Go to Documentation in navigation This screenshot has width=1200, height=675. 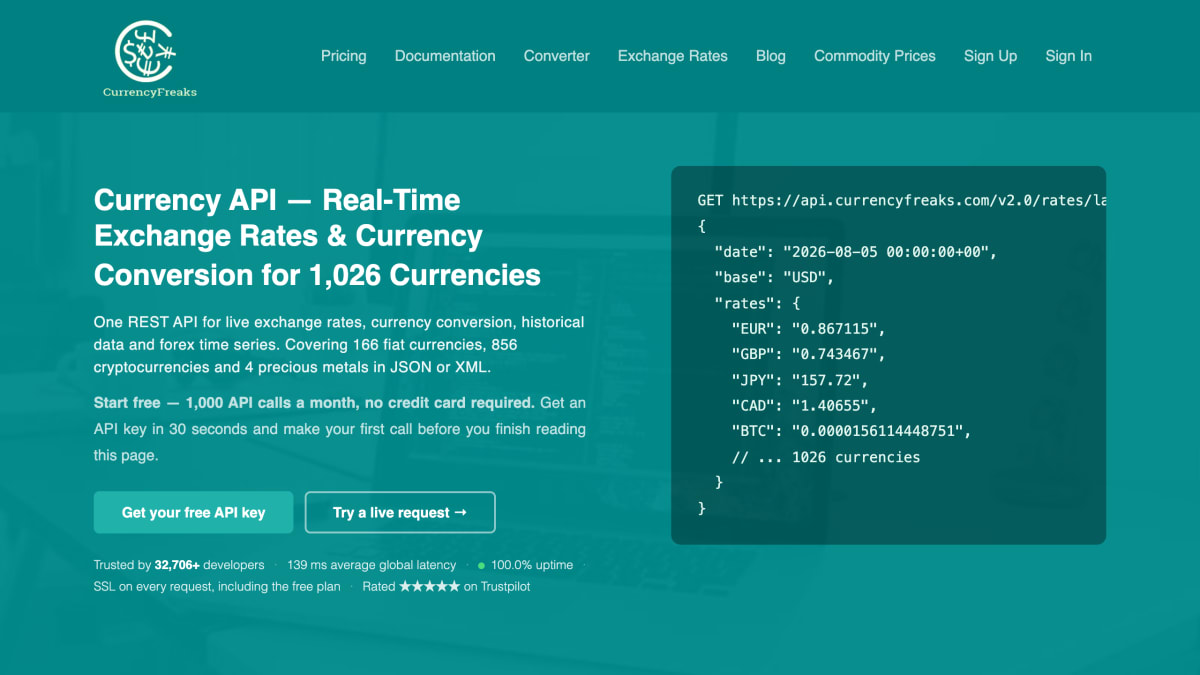pos(445,56)
